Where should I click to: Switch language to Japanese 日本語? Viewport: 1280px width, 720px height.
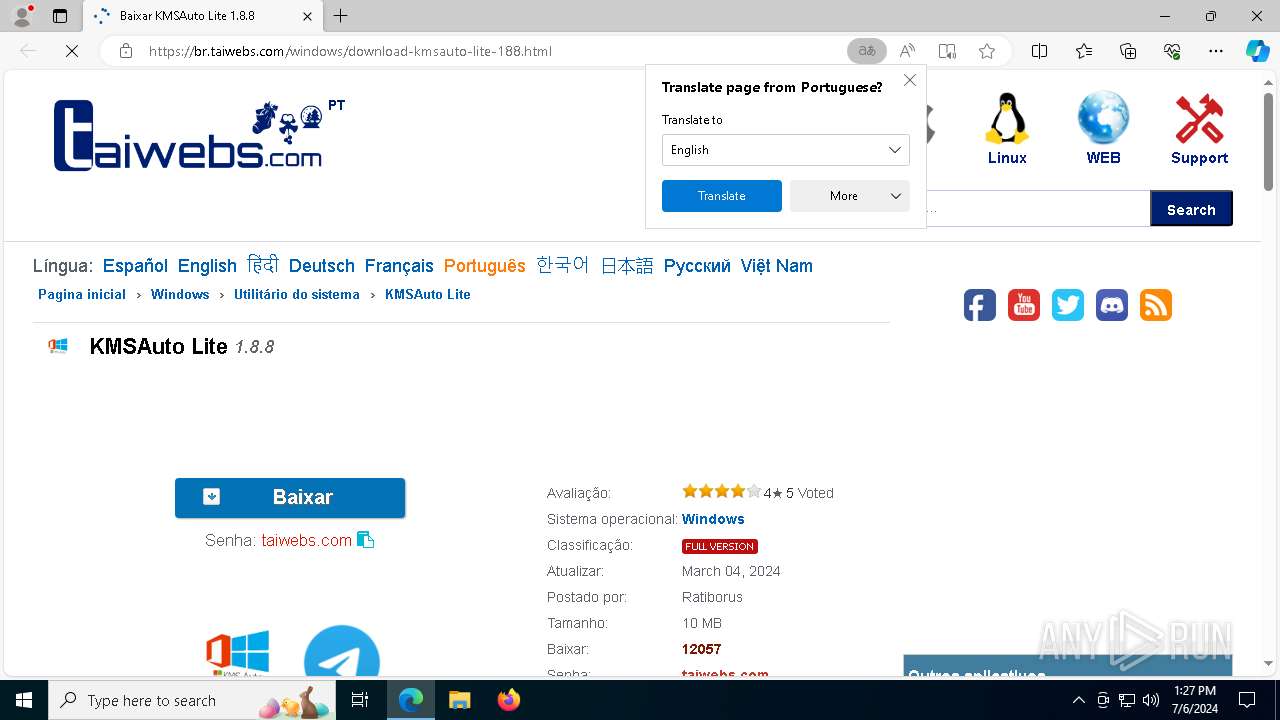click(627, 266)
